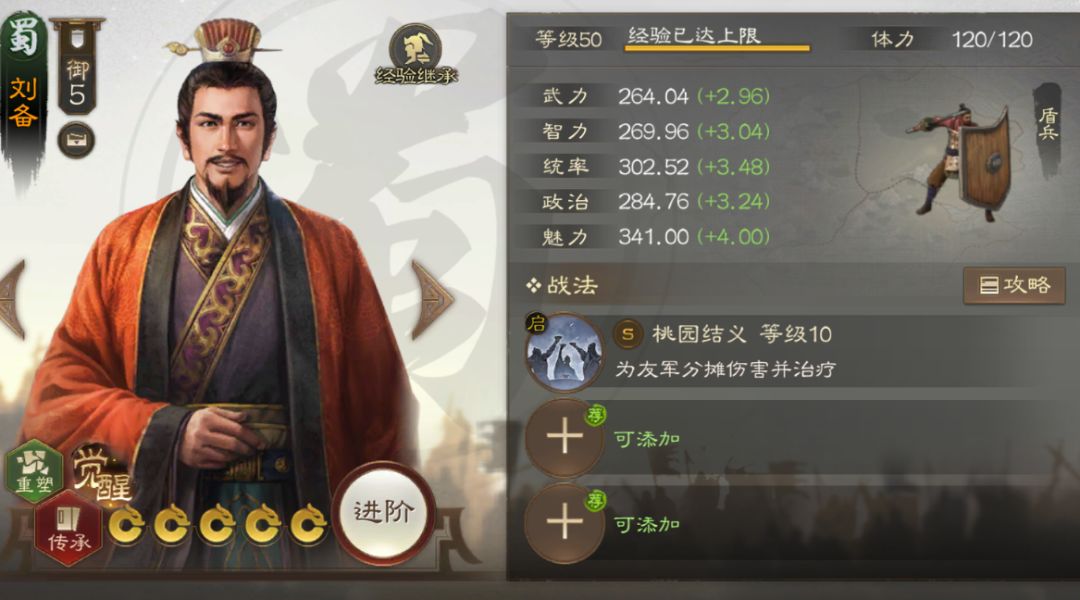Click the 进阶 advance round button
This screenshot has width=1080, height=600.
[384, 512]
